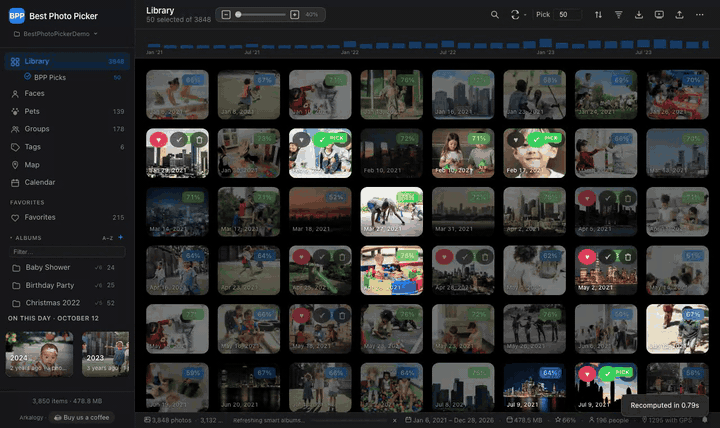Open the Feb 10, 2021 photo rated 71%
This screenshot has height=428, width=720.
(x=463, y=153)
